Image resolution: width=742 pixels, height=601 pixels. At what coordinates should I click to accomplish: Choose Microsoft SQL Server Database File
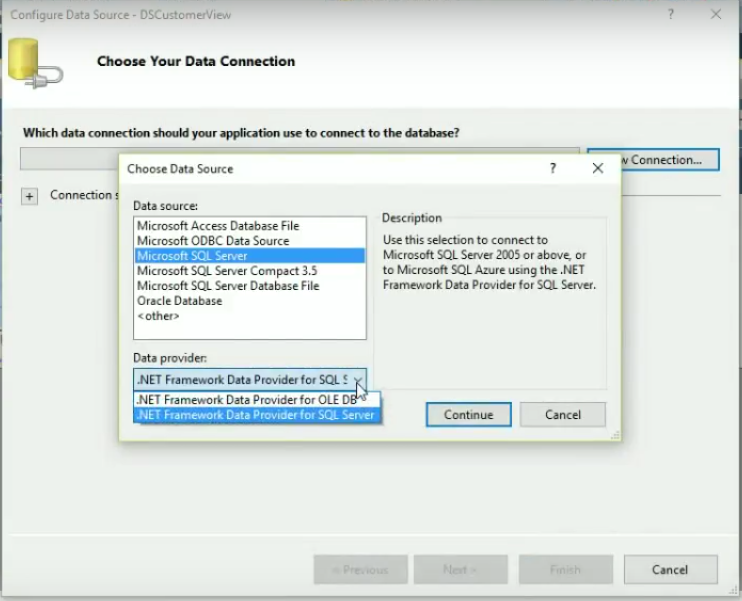(250, 286)
